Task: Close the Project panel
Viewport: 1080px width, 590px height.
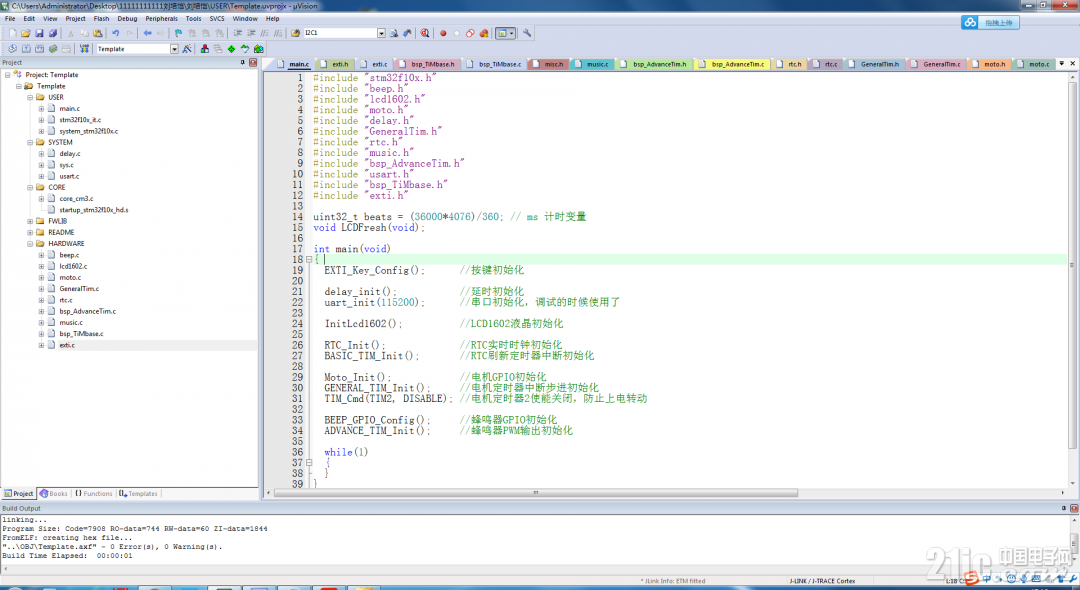Action: click(253, 63)
